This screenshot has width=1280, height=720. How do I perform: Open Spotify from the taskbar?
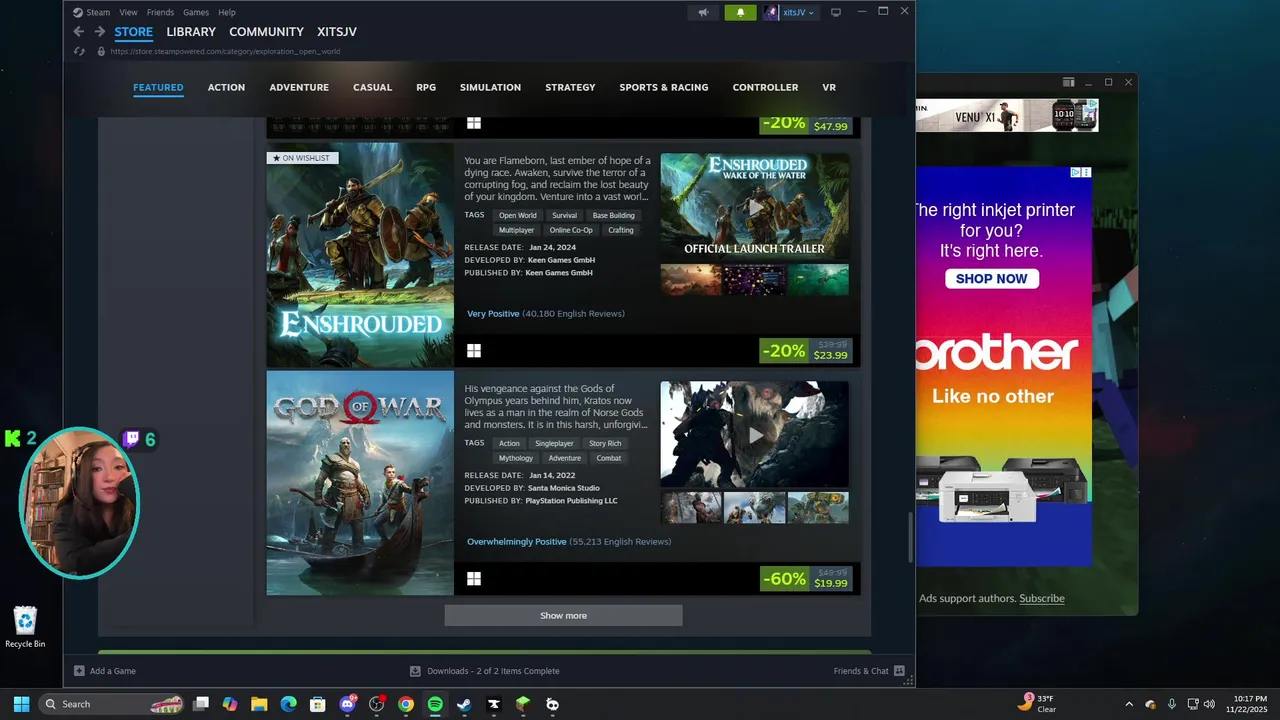(435, 704)
